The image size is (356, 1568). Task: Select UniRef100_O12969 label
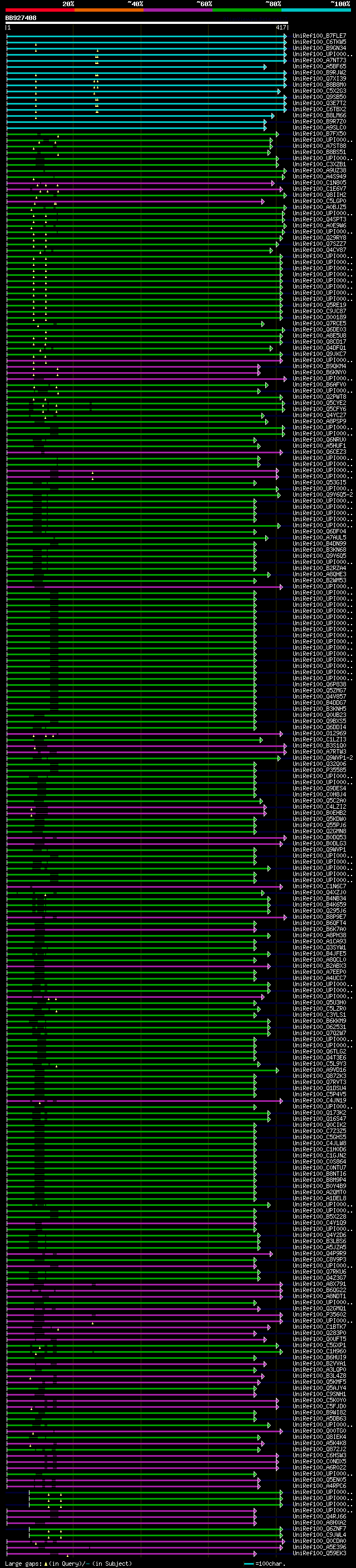coord(319,734)
